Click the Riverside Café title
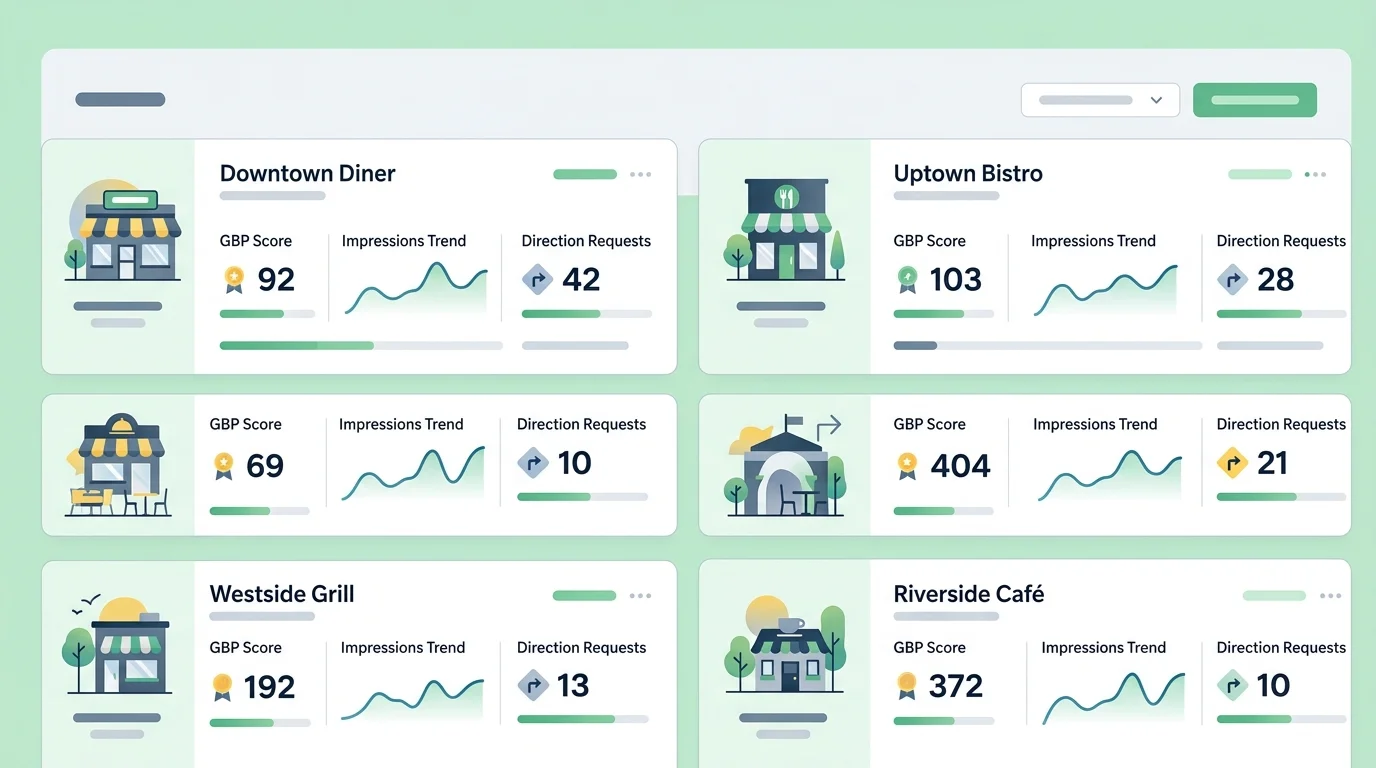Viewport: 1376px width, 768px height. click(x=968, y=594)
